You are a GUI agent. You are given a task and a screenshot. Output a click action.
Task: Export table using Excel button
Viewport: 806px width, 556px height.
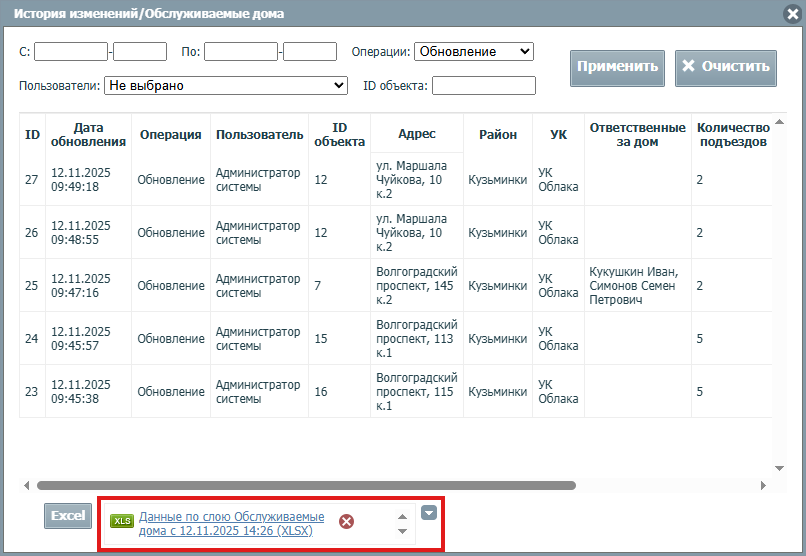(x=68, y=515)
